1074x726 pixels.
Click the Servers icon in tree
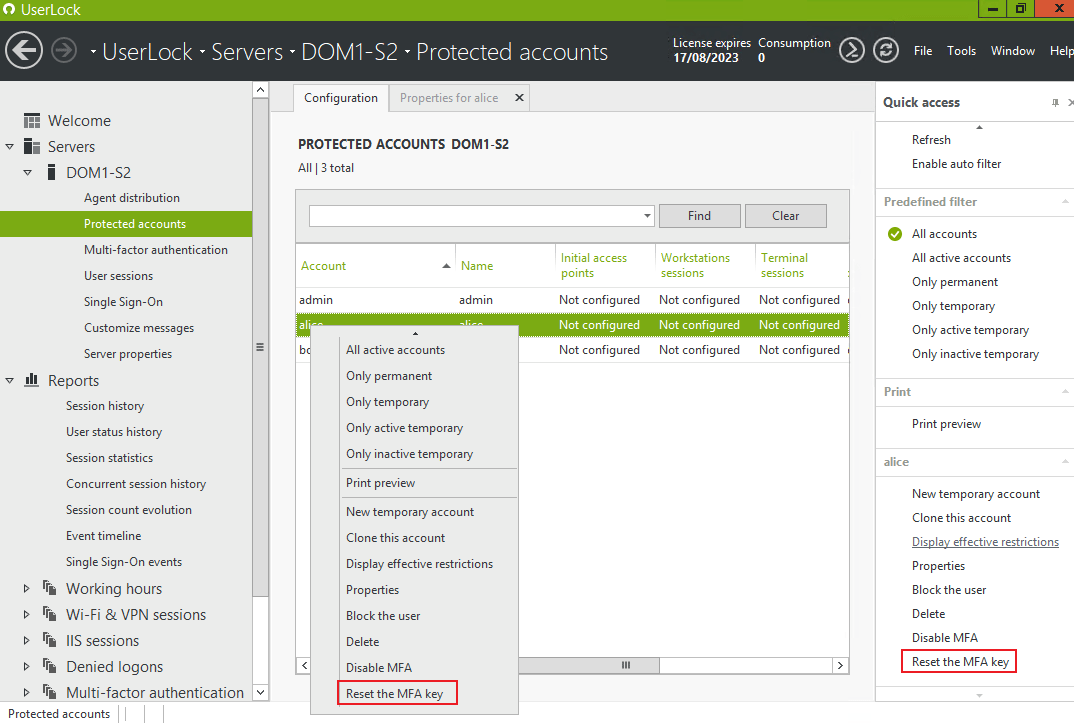tap(32, 147)
